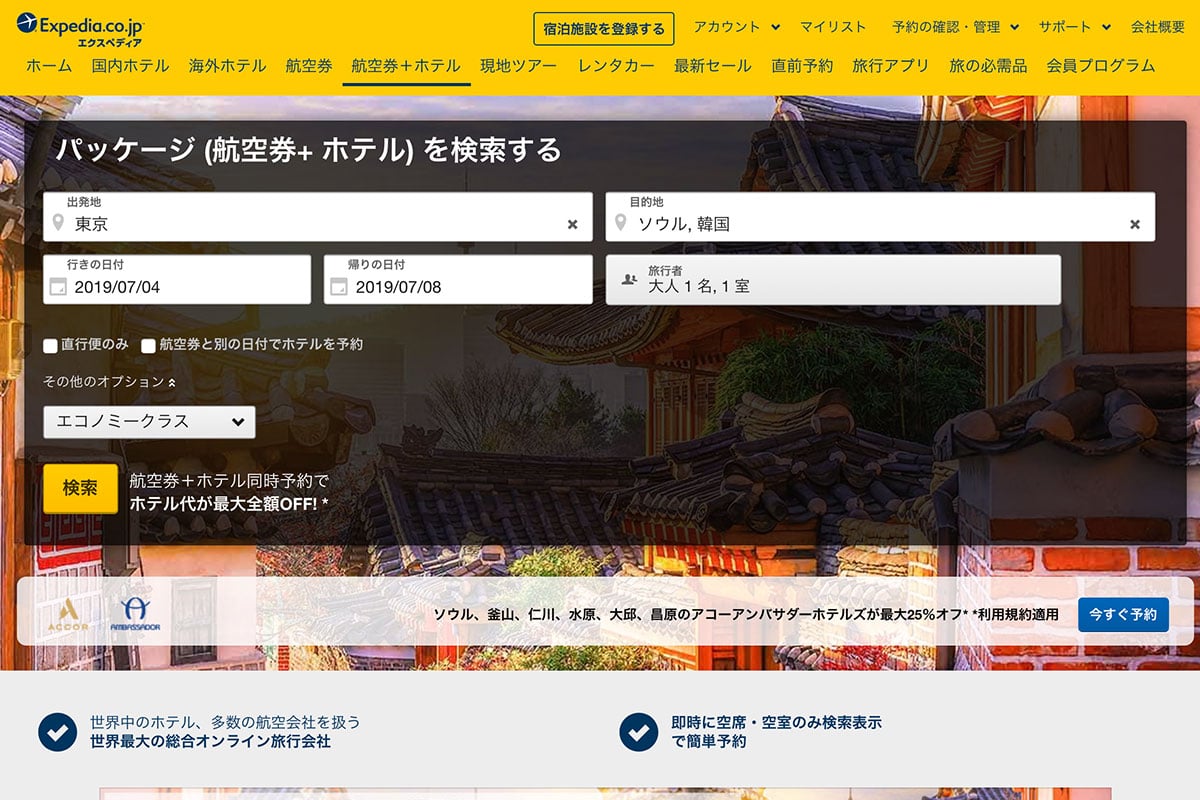Click the 今すぐ予約 button
1200x800 pixels.
(x=1123, y=614)
